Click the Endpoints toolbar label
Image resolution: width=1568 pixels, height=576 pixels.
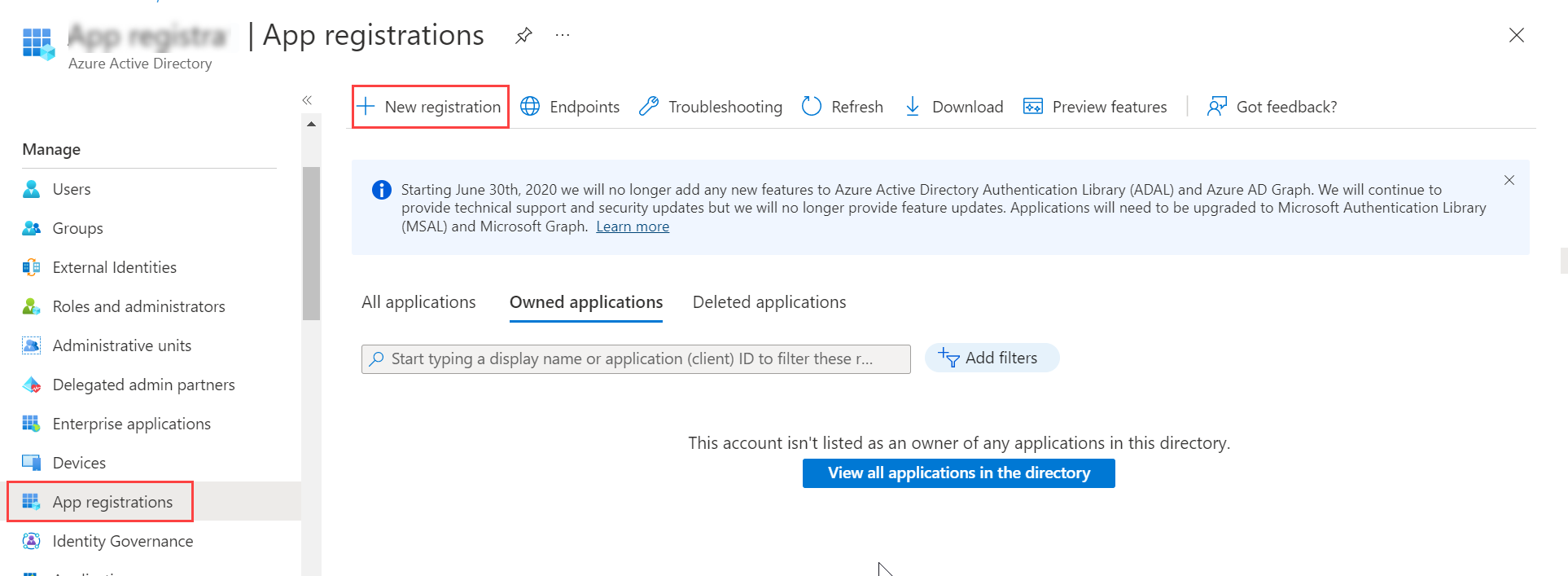(x=585, y=107)
